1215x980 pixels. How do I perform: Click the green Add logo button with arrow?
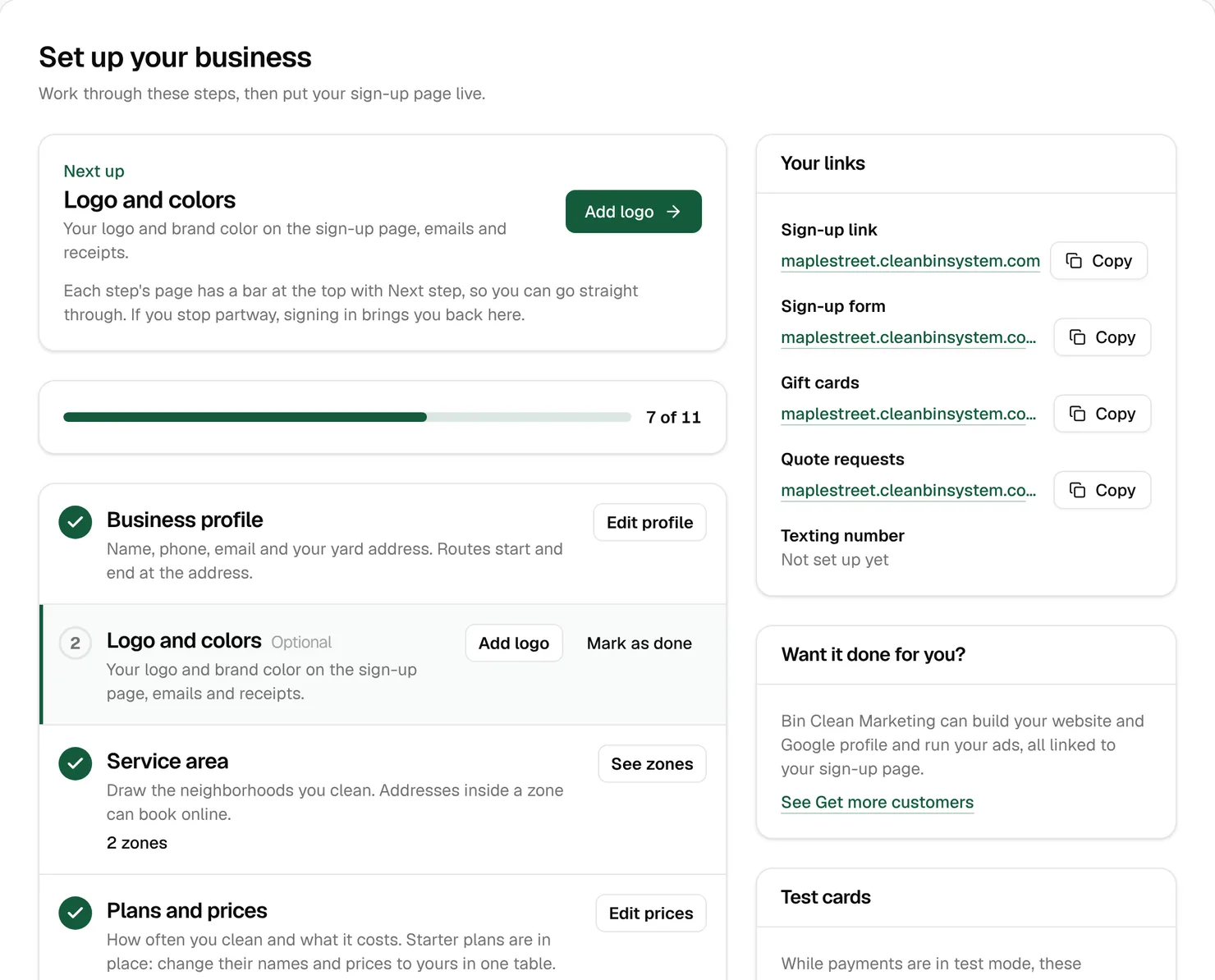click(x=633, y=212)
